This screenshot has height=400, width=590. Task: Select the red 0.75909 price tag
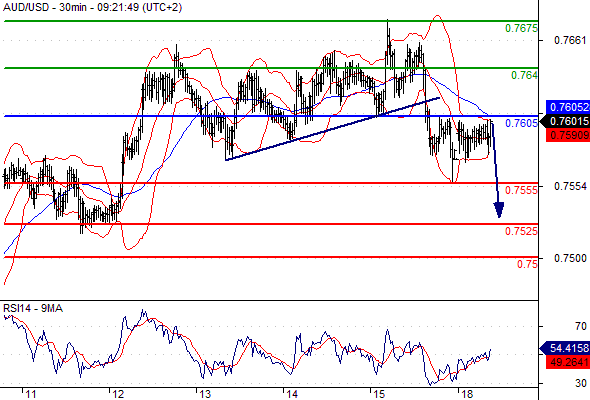(568, 135)
